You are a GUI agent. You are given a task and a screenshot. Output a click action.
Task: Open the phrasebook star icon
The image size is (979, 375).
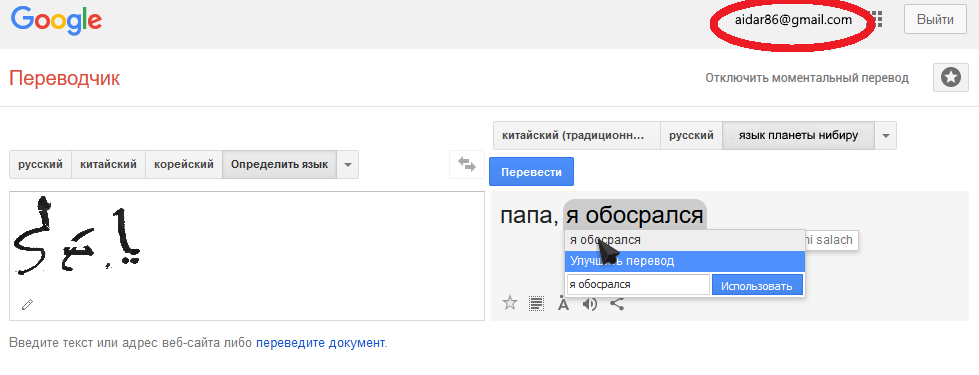(951, 78)
